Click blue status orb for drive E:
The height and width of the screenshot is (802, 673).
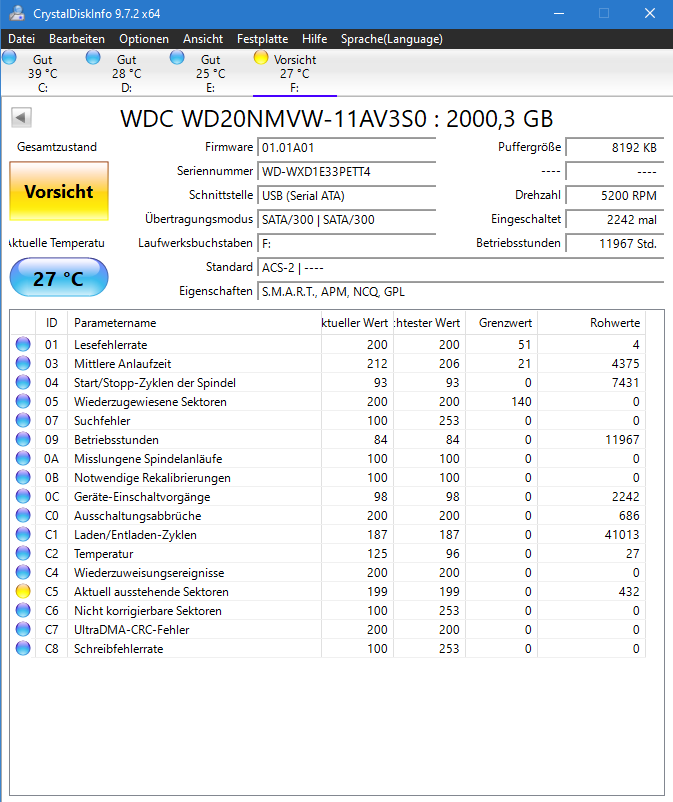click(177, 57)
